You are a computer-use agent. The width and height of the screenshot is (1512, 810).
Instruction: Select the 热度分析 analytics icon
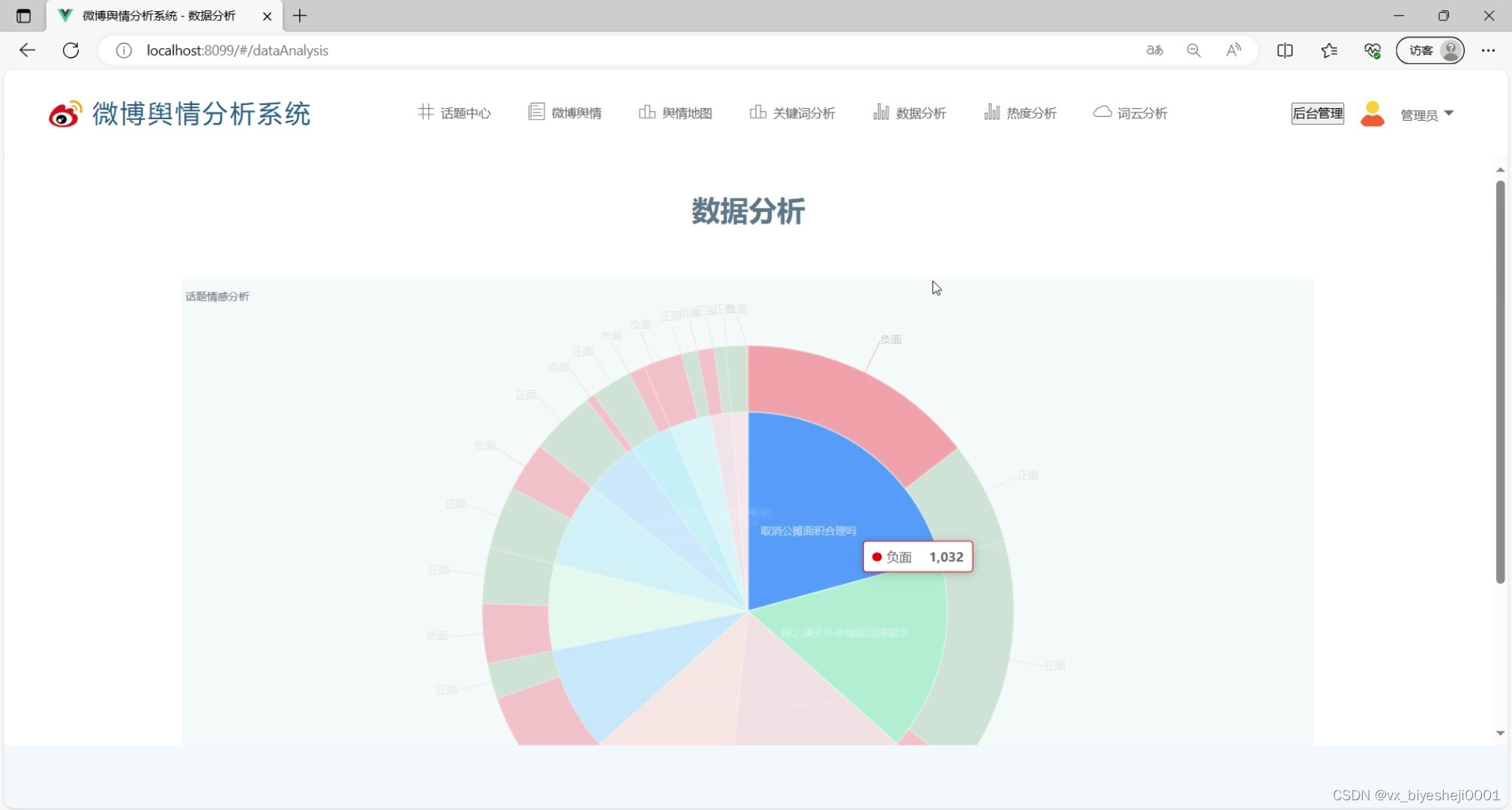[x=991, y=112]
